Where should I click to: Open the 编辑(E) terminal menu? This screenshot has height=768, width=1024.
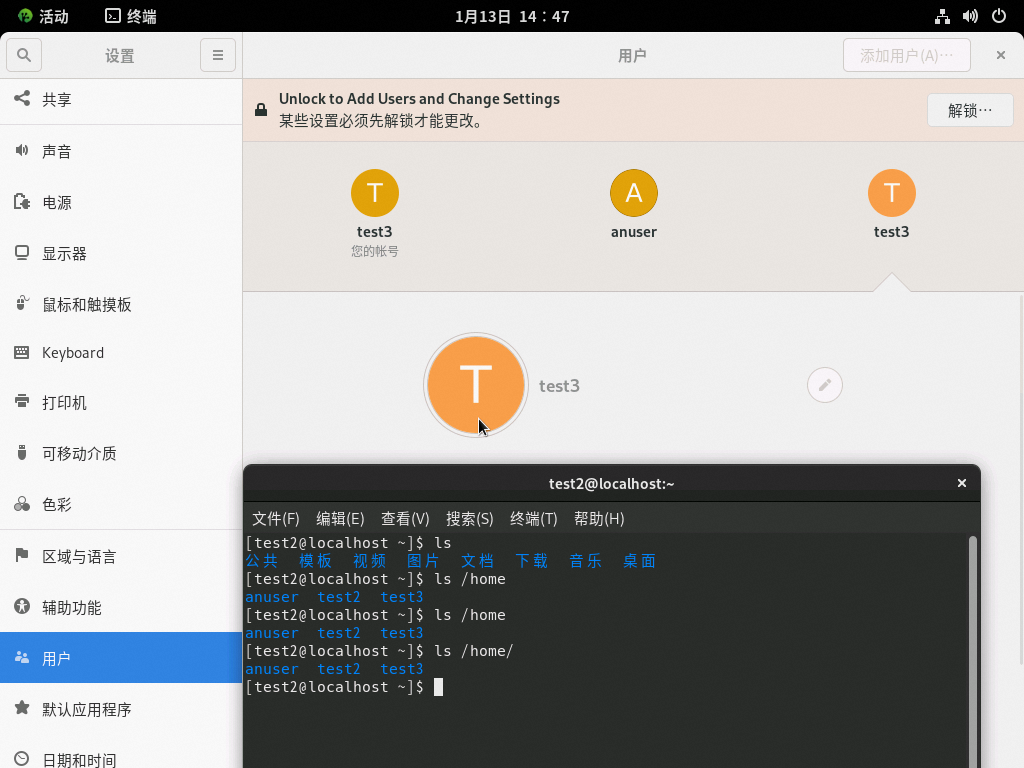(x=340, y=518)
